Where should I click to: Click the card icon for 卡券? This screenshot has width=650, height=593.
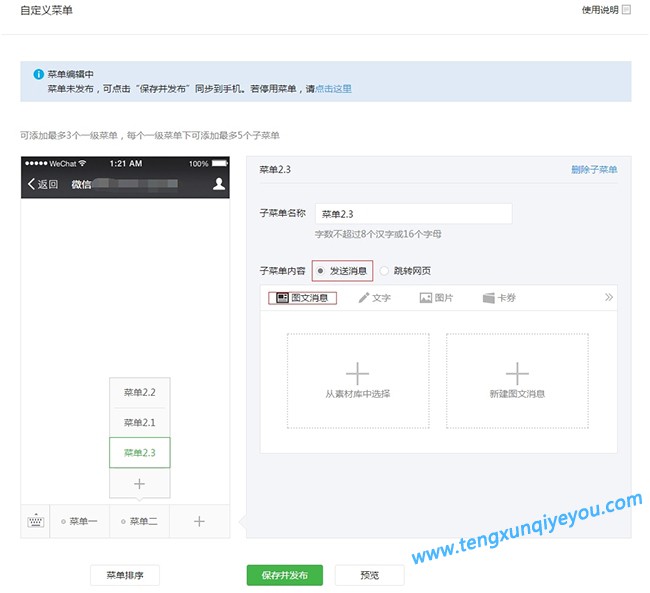click(489, 298)
